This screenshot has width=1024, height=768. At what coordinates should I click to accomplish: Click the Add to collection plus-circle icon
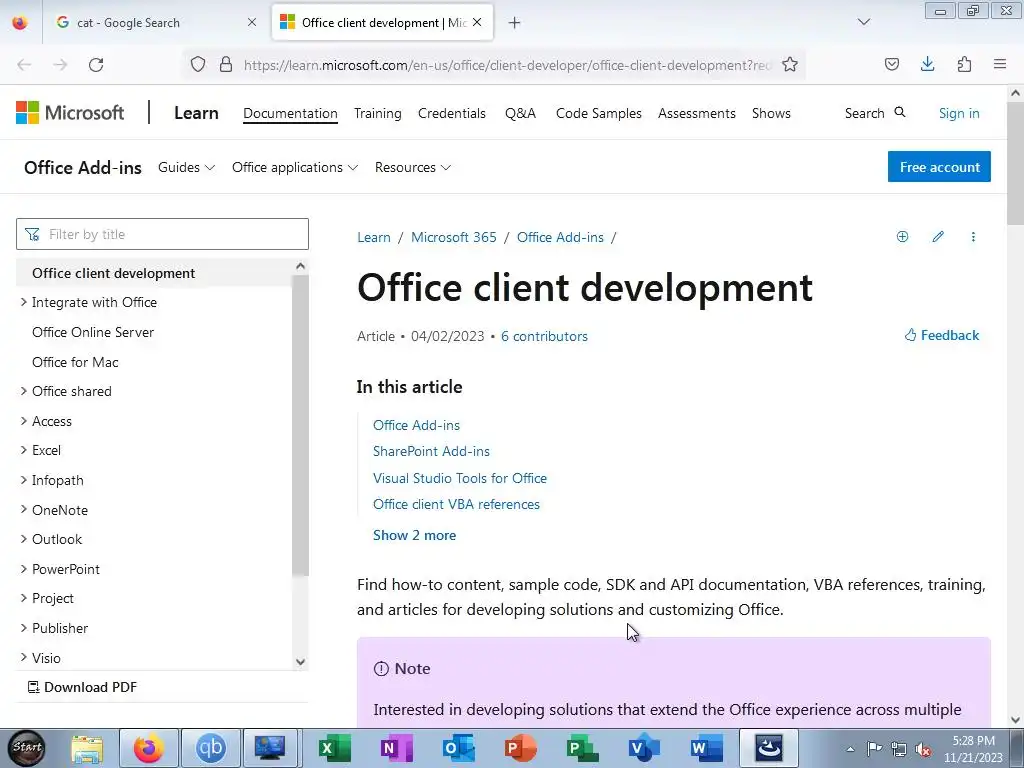(x=903, y=236)
